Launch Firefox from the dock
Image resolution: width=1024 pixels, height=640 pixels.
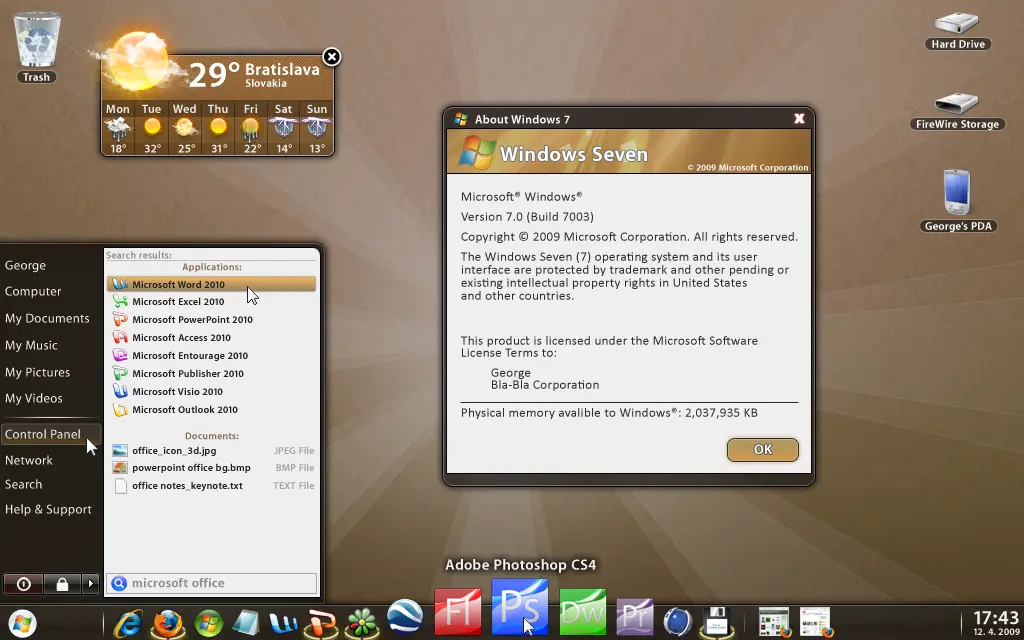[x=168, y=623]
